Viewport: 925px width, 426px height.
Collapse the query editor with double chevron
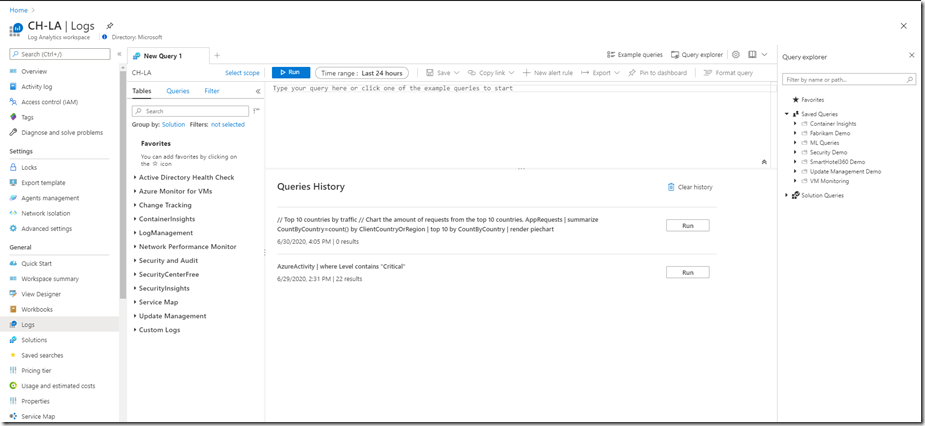[x=765, y=162]
